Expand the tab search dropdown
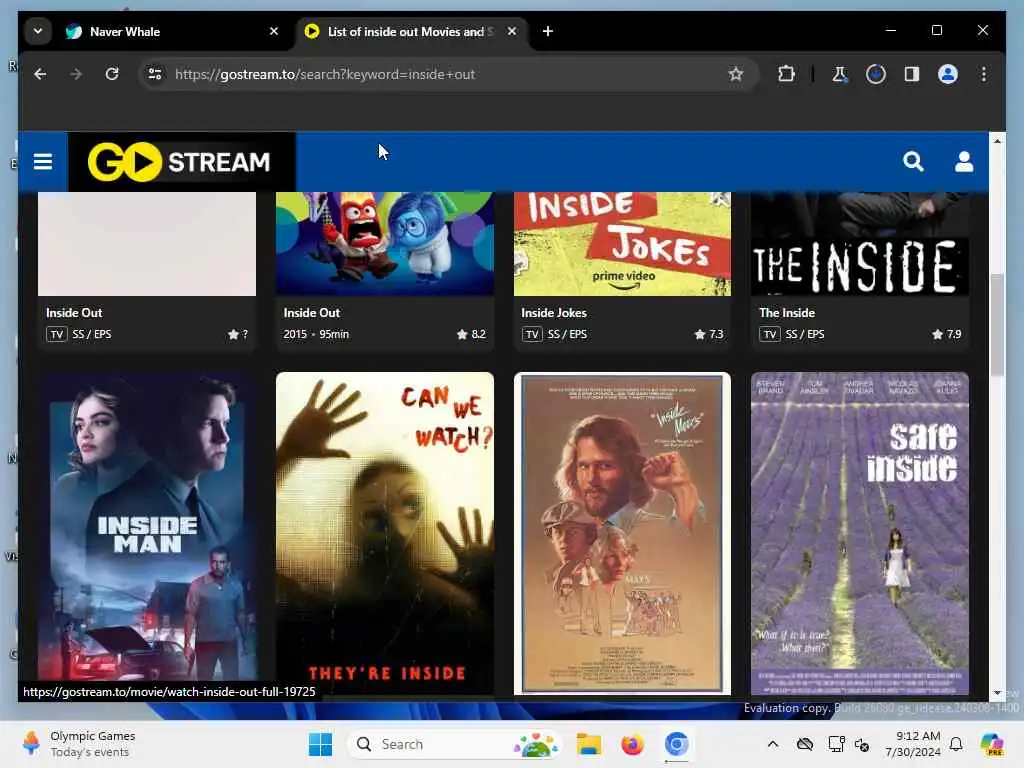The height and width of the screenshot is (768, 1024). [38, 31]
